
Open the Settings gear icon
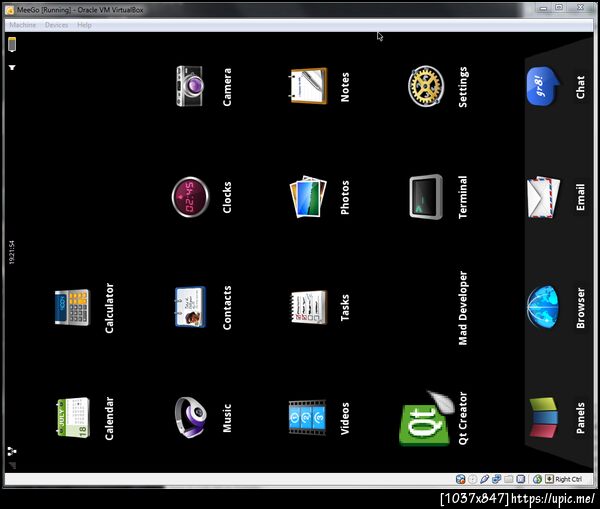[426, 86]
